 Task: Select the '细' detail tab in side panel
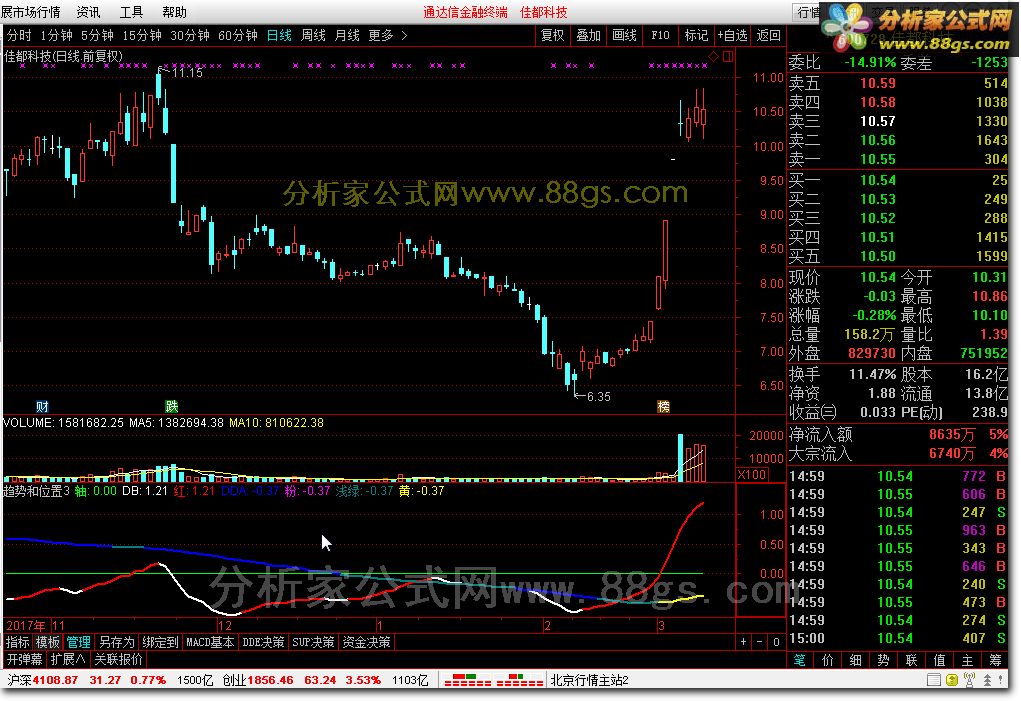(x=856, y=659)
